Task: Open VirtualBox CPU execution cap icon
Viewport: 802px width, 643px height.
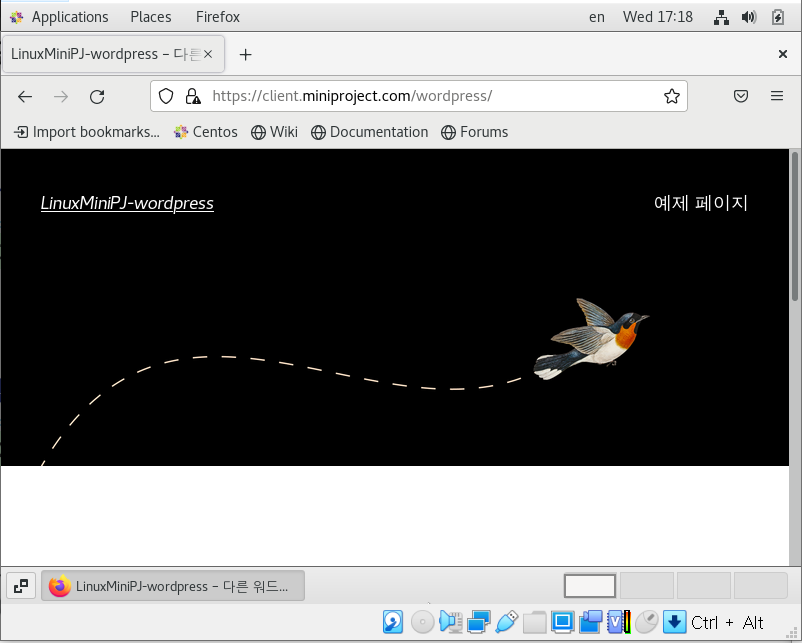Action: (619, 622)
